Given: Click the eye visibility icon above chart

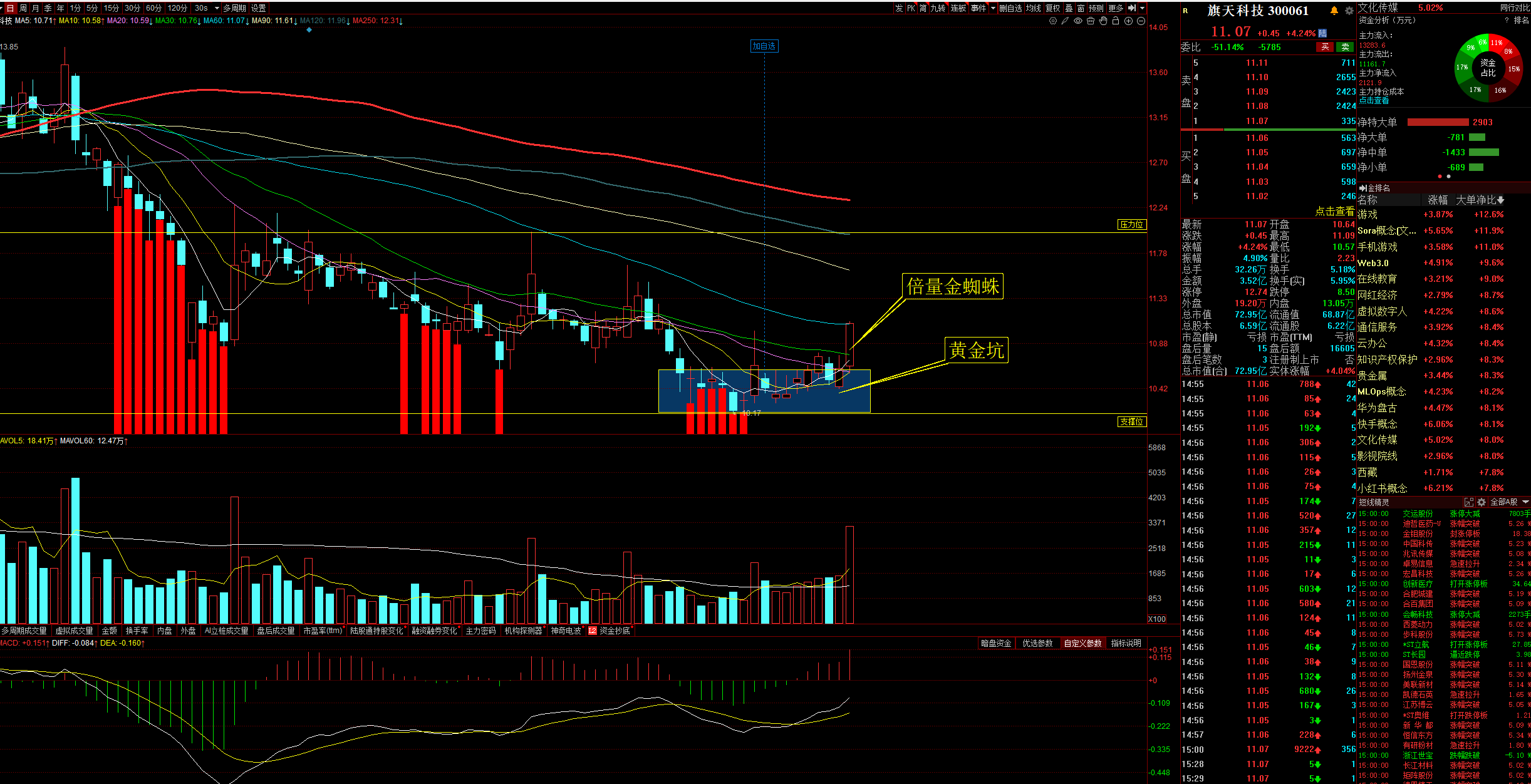Looking at the screenshot, I should 1078,21.
